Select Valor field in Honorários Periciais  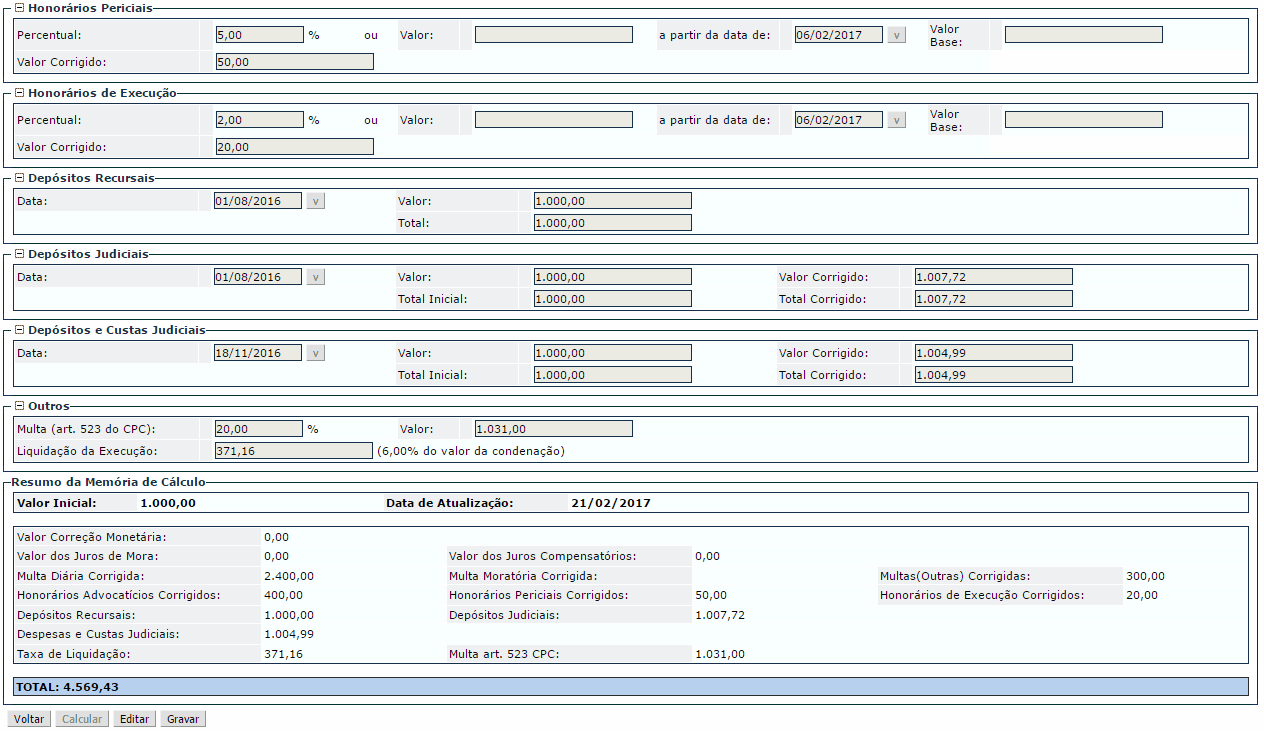pos(554,35)
